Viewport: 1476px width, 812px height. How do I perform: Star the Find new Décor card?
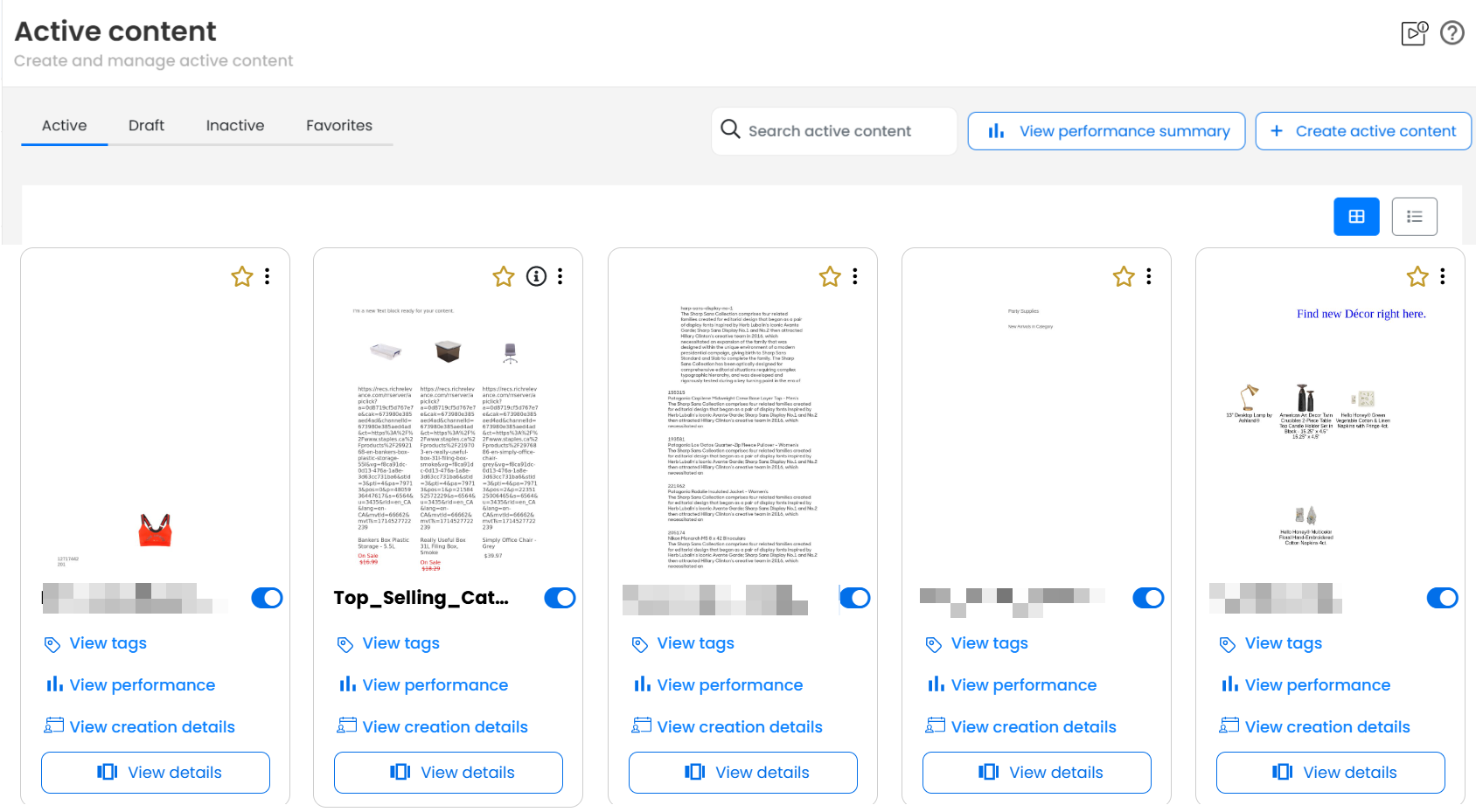tap(1417, 277)
